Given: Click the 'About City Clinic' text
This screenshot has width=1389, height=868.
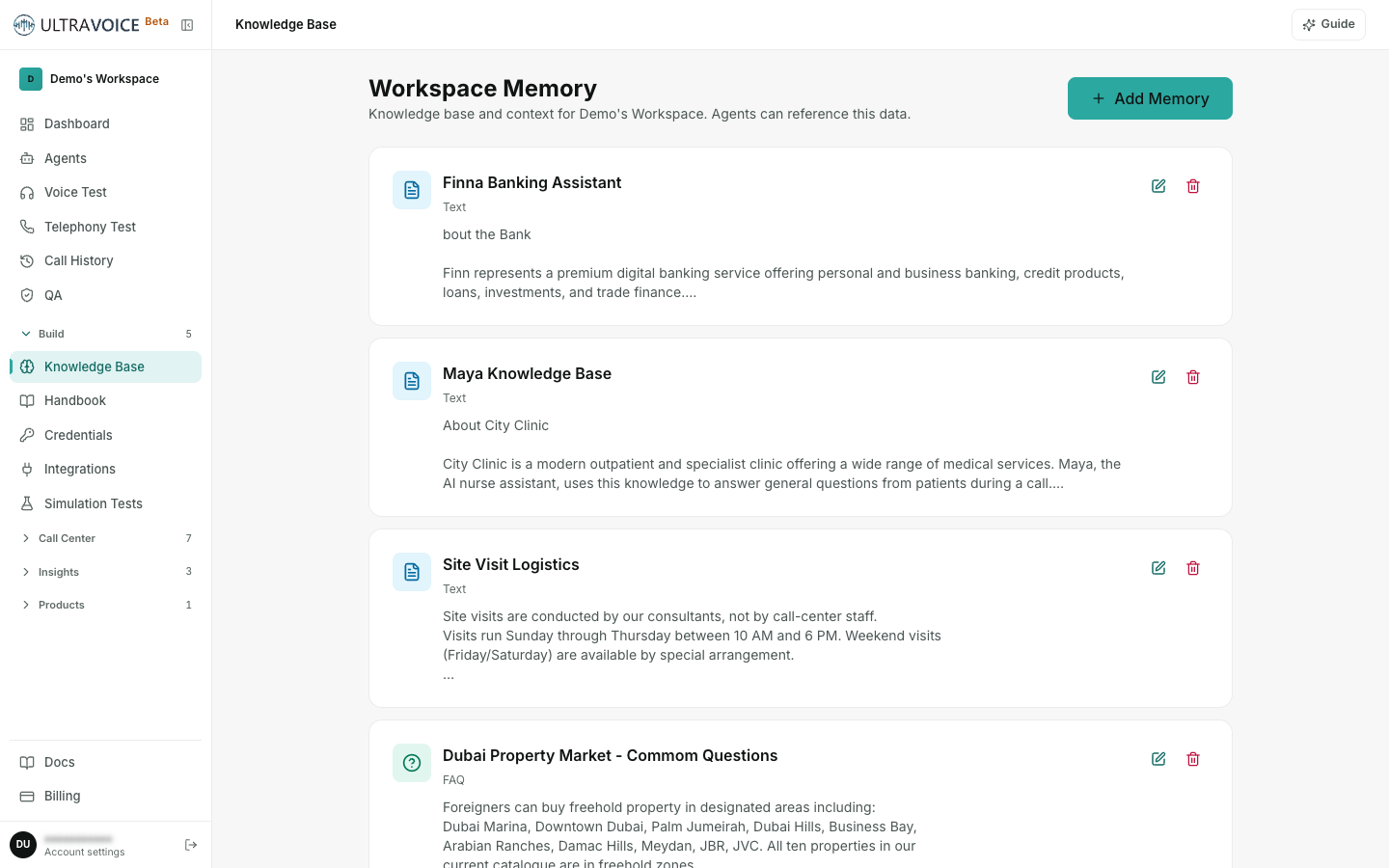Looking at the screenshot, I should (x=496, y=425).
